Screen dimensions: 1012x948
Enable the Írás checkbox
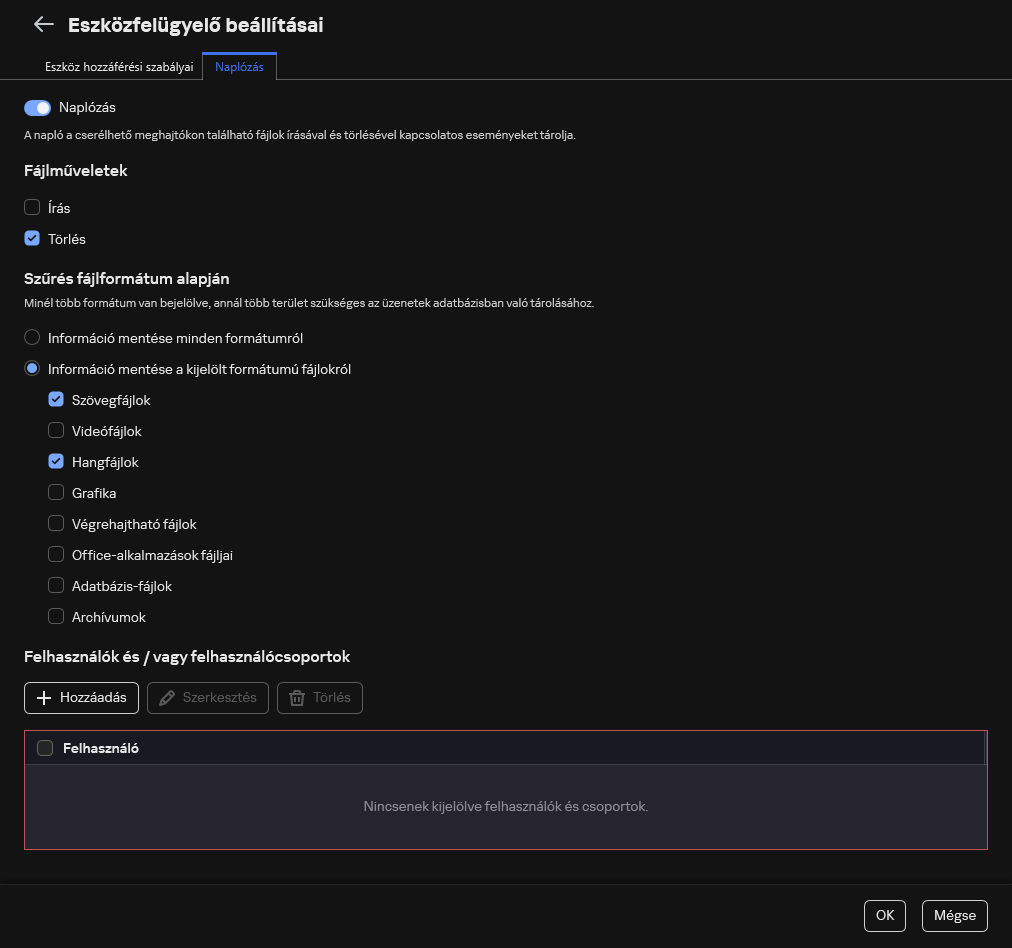(x=32, y=208)
